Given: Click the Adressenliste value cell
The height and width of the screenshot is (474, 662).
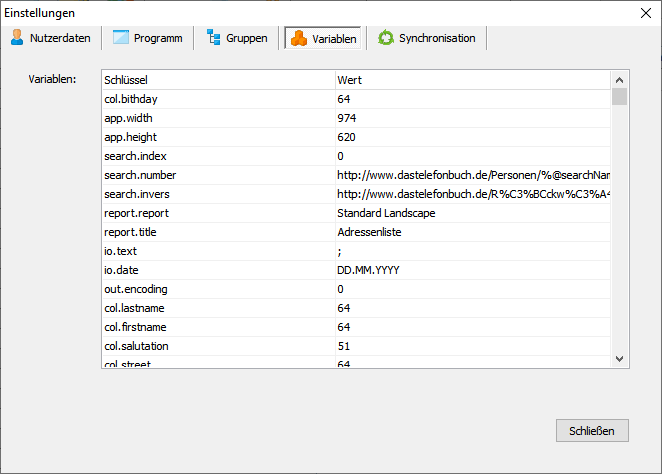Looking at the screenshot, I should (x=369, y=232).
